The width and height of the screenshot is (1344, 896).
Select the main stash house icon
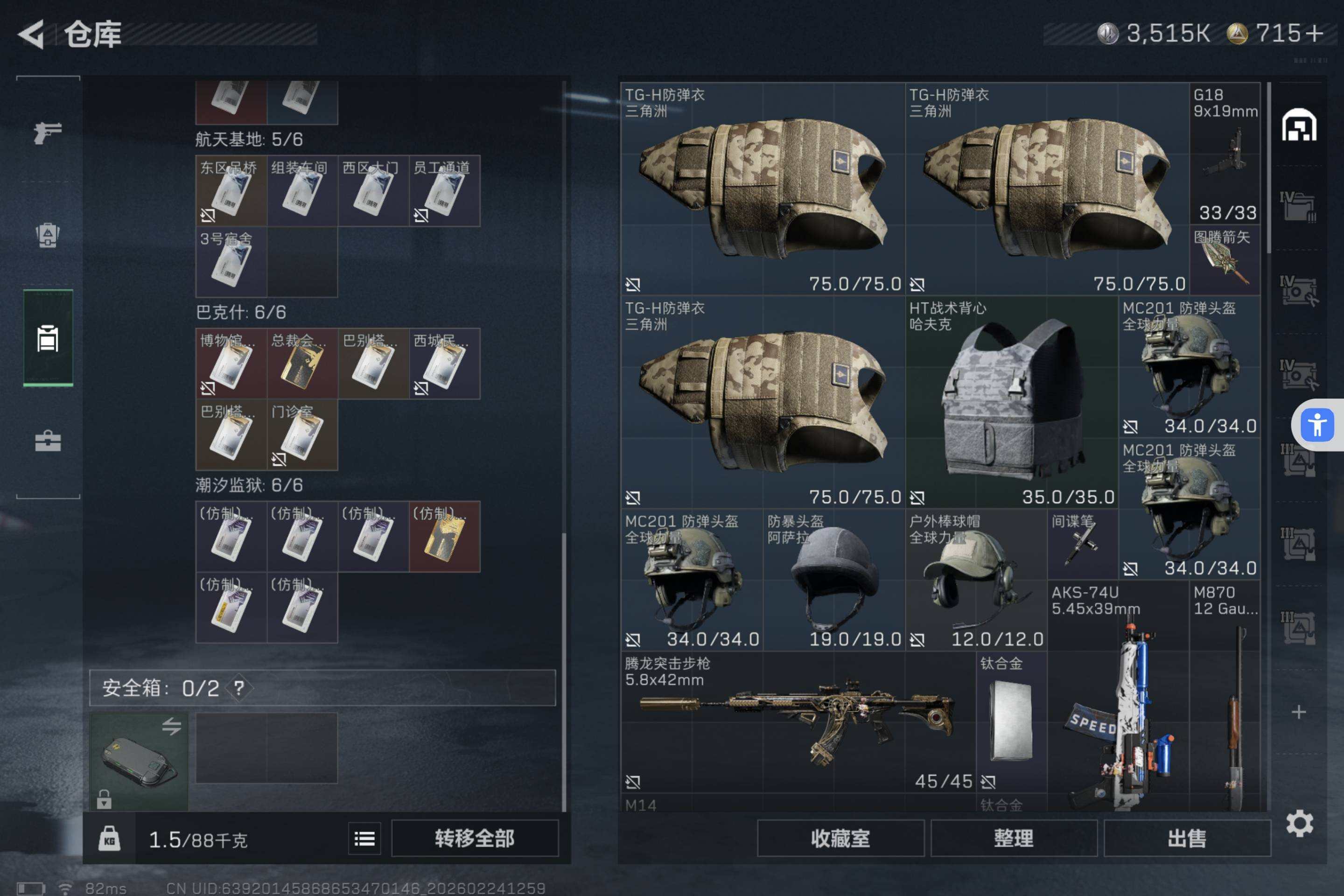(x=1299, y=125)
